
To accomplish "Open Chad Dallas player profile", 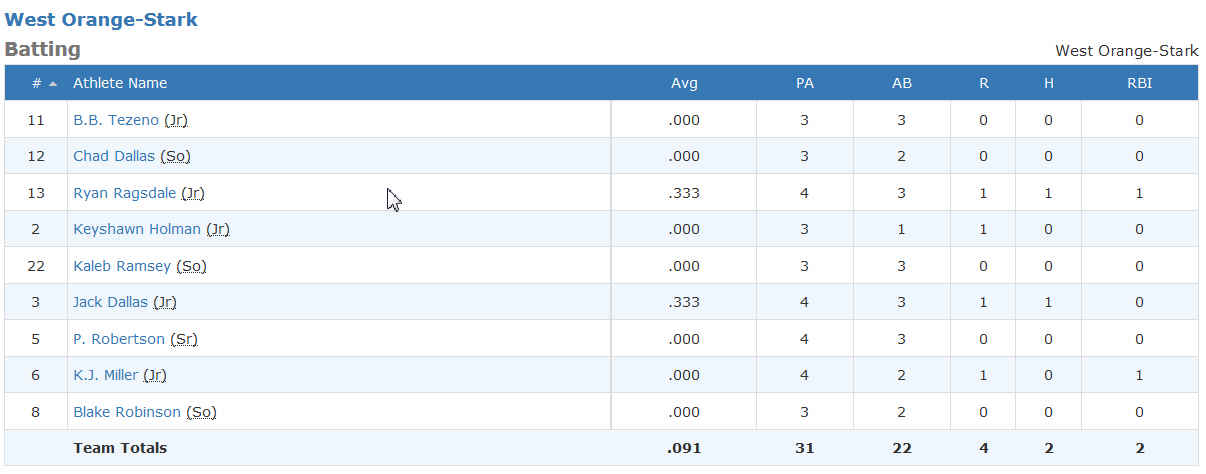I will [x=114, y=156].
